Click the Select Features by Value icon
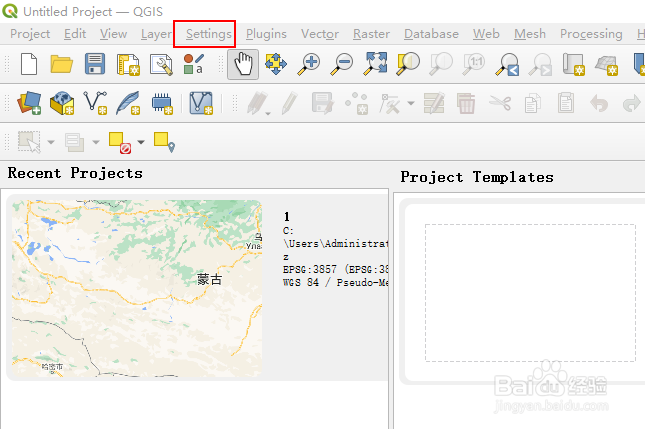This screenshot has height=429, width=645. [x=74, y=142]
